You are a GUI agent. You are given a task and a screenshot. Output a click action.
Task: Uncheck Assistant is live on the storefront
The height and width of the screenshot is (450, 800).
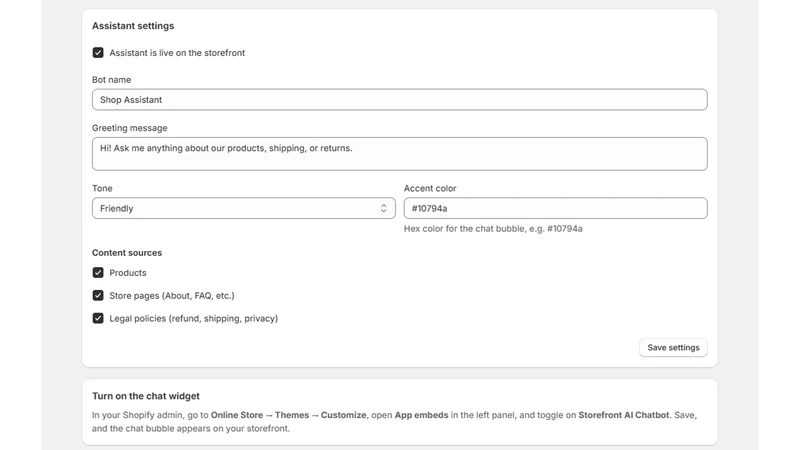(x=98, y=53)
